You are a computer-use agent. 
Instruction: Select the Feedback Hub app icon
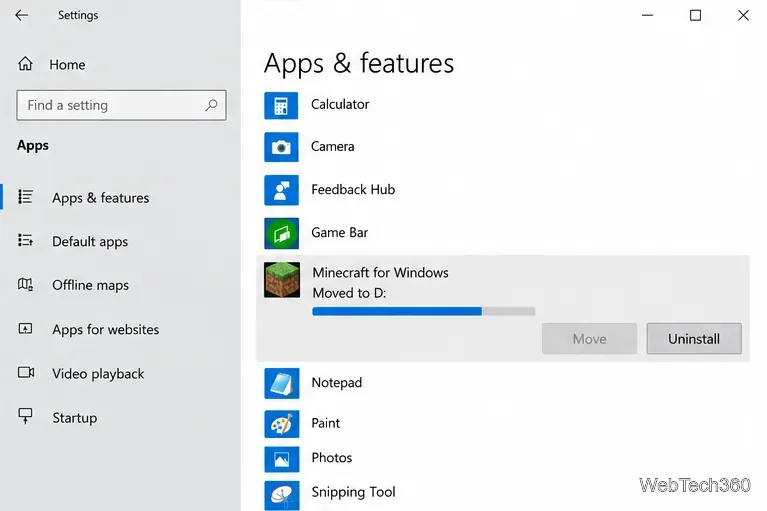pyautogui.click(x=281, y=190)
